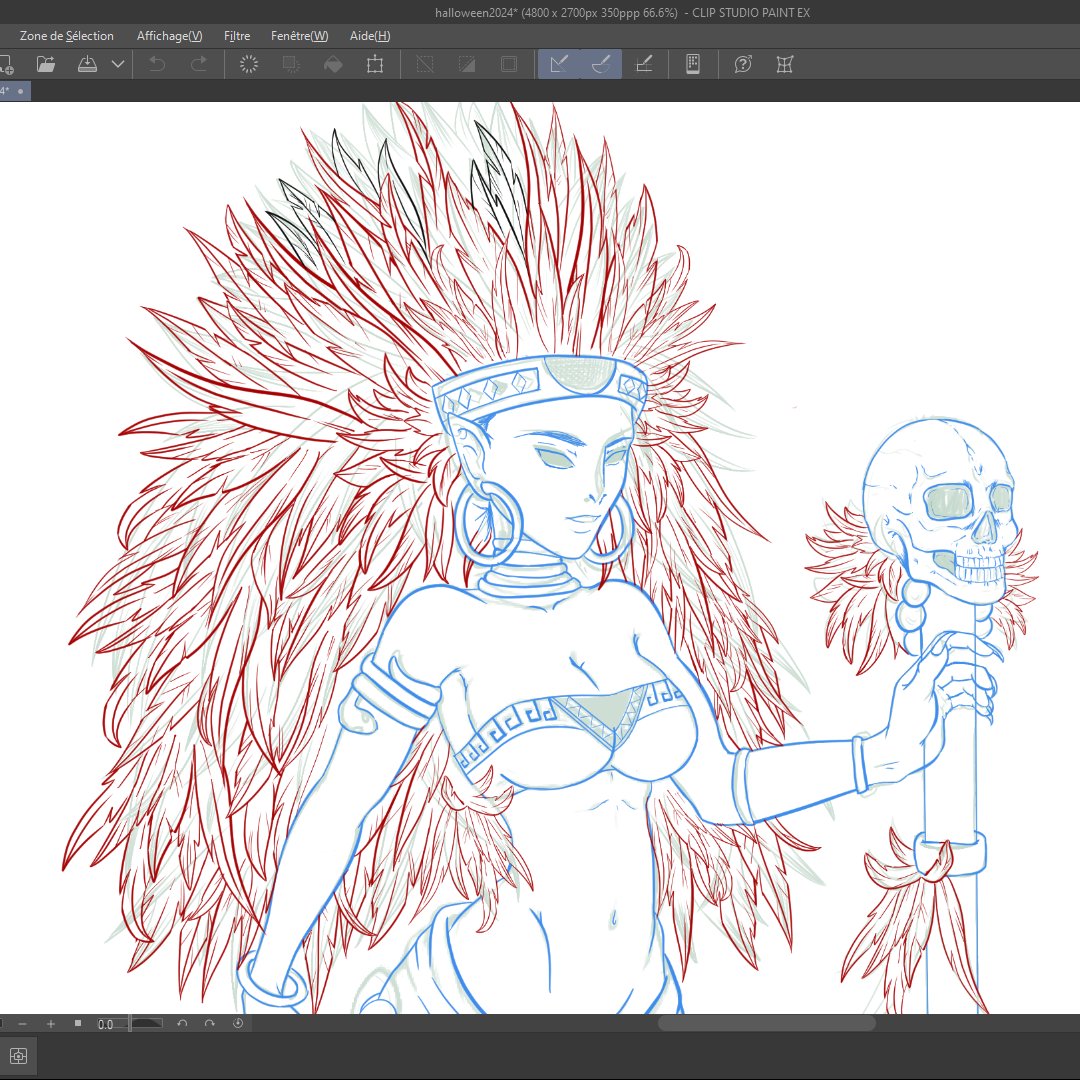Reset canvas rotation icon
This screenshot has height=1080, width=1080.
click(x=238, y=1024)
